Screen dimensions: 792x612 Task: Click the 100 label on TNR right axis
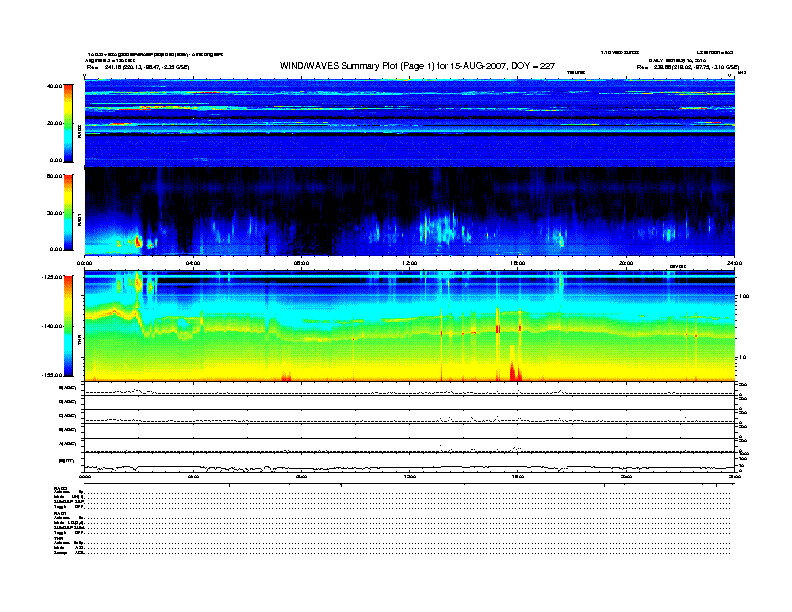(x=744, y=296)
